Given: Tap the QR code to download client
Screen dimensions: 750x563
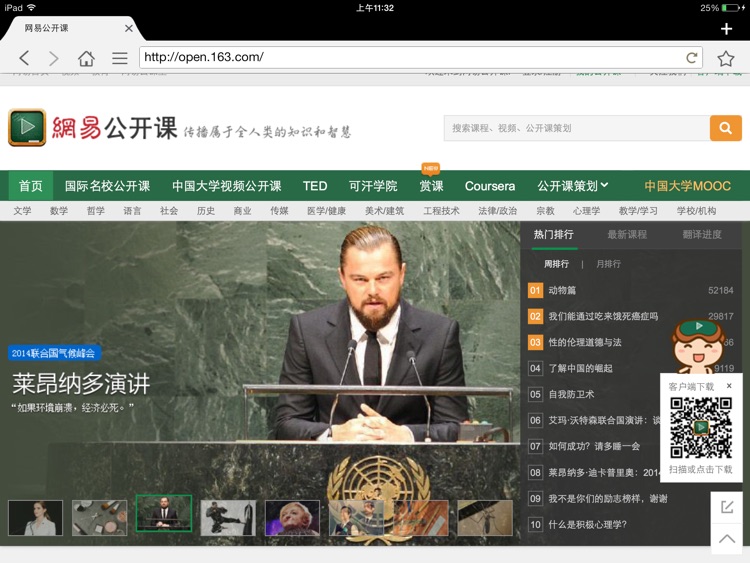Looking at the screenshot, I should click(701, 427).
